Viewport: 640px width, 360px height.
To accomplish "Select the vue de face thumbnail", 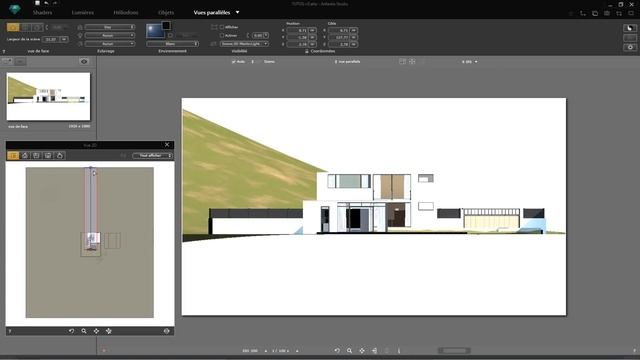I will 48,96.
